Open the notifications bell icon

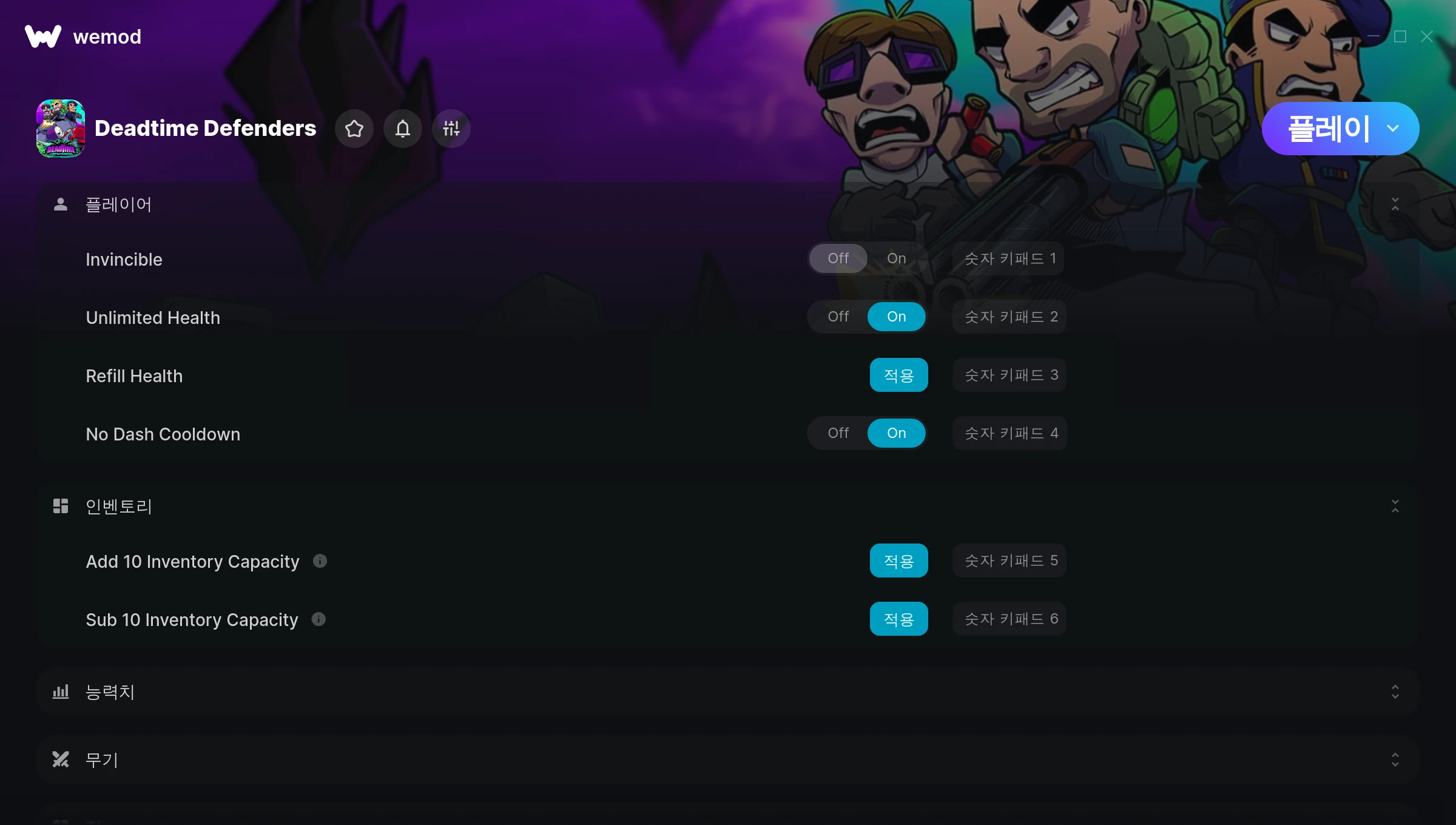tap(403, 129)
